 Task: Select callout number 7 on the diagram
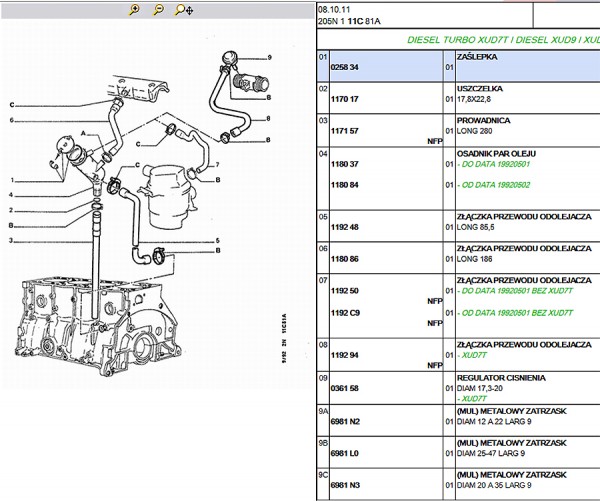tap(217, 164)
